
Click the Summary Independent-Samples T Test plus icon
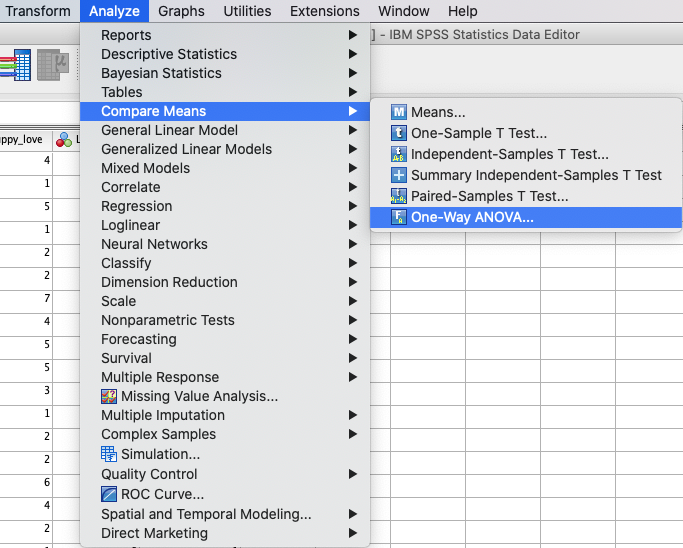click(x=399, y=175)
